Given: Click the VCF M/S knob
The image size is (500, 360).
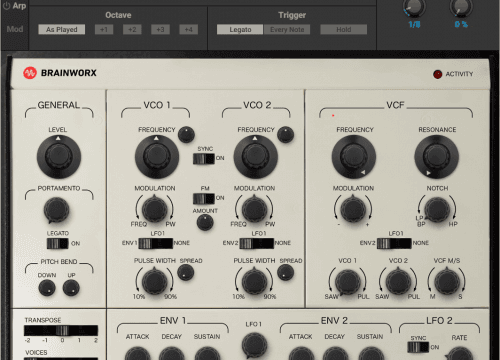Looking at the screenshot, I should 447,282.
